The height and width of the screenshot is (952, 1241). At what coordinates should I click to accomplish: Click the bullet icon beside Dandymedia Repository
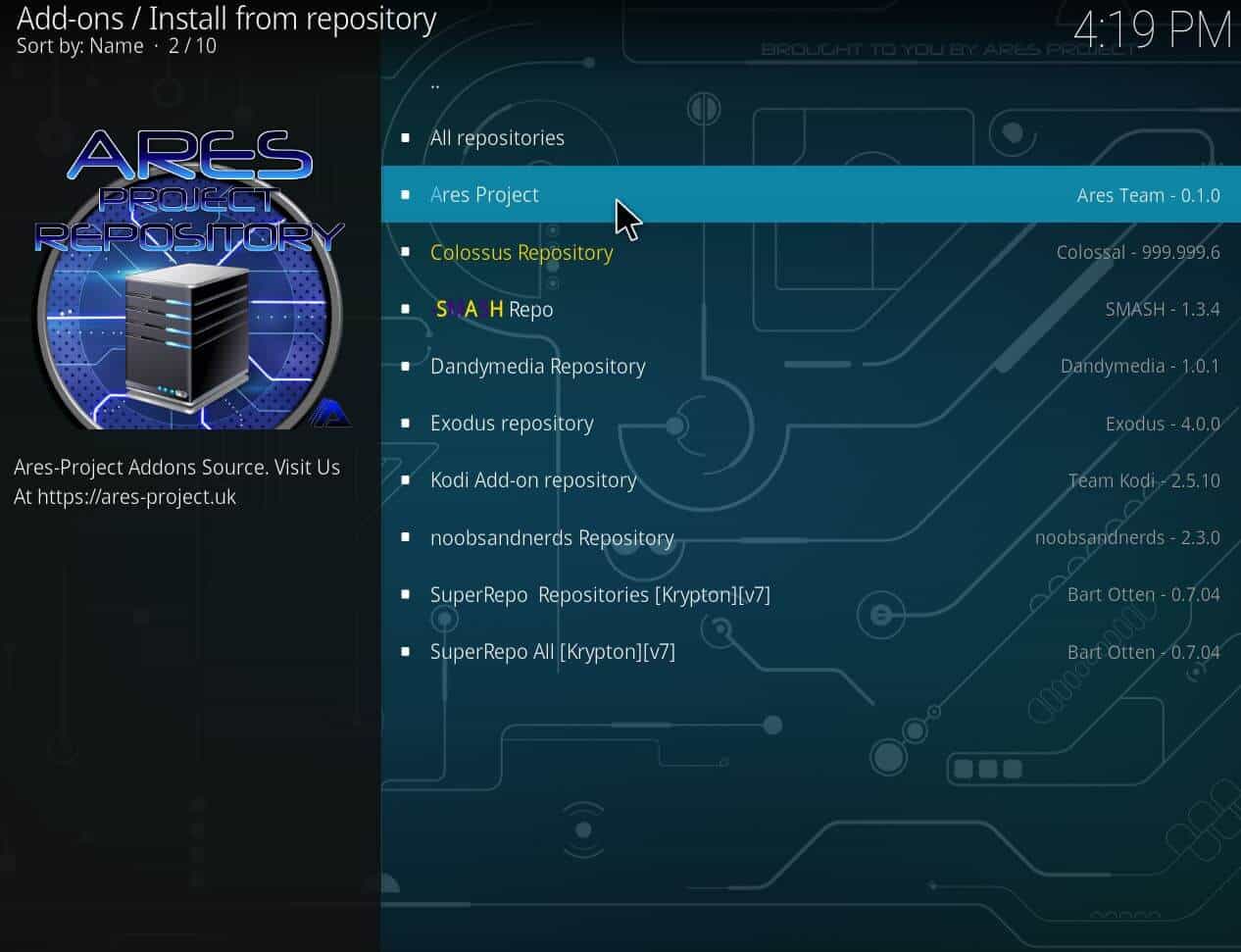tap(406, 366)
